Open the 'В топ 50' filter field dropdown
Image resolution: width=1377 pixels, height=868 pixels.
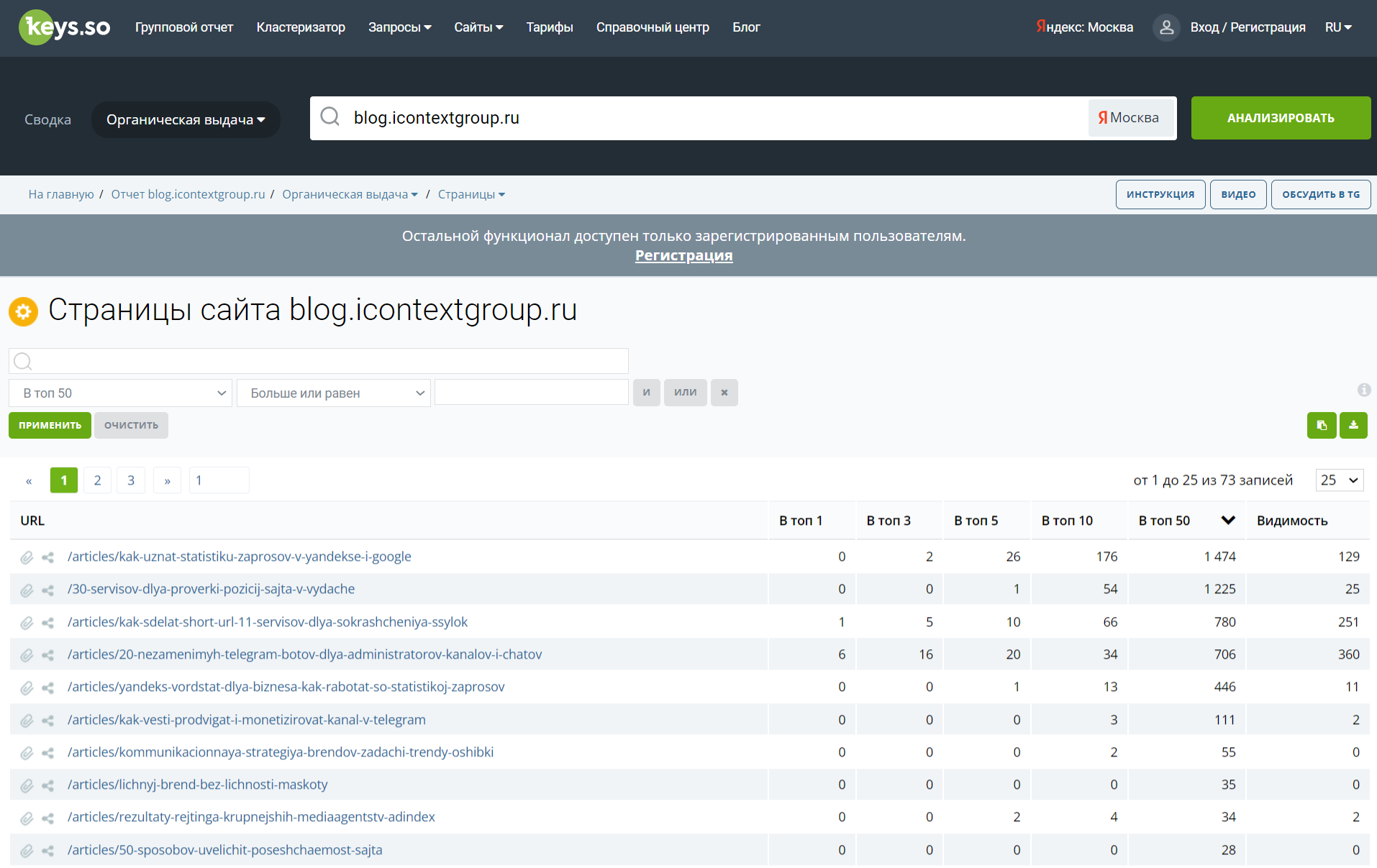pos(120,393)
